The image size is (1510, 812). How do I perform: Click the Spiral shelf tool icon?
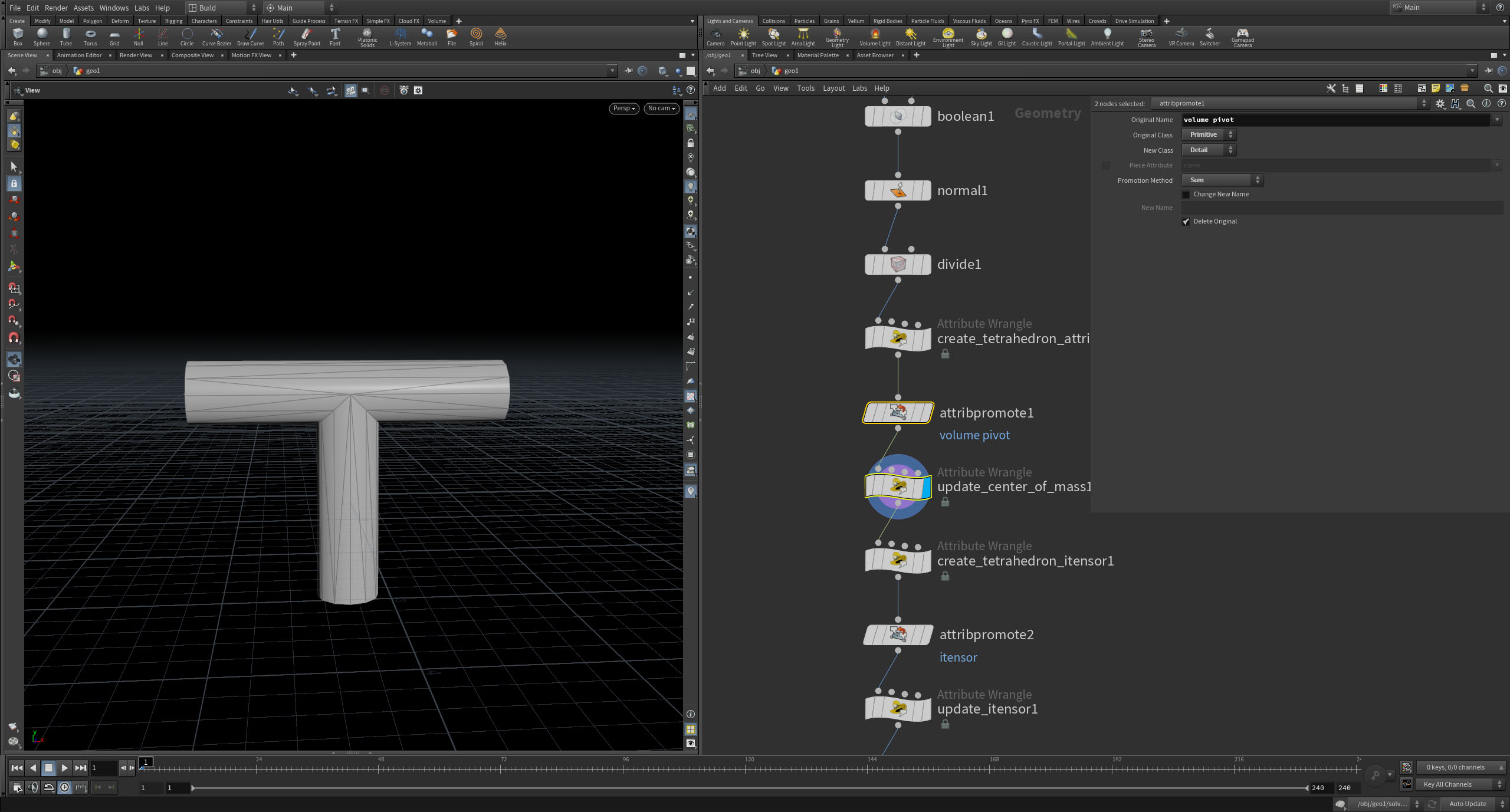coord(476,37)
